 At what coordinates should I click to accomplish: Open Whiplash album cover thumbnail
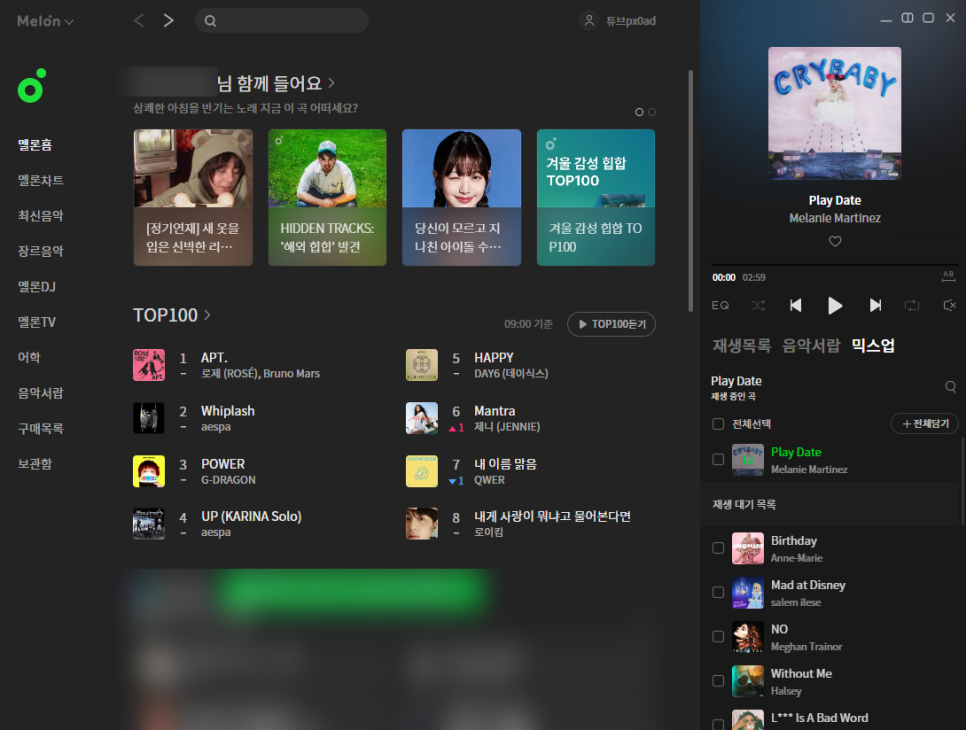point(149,418)
